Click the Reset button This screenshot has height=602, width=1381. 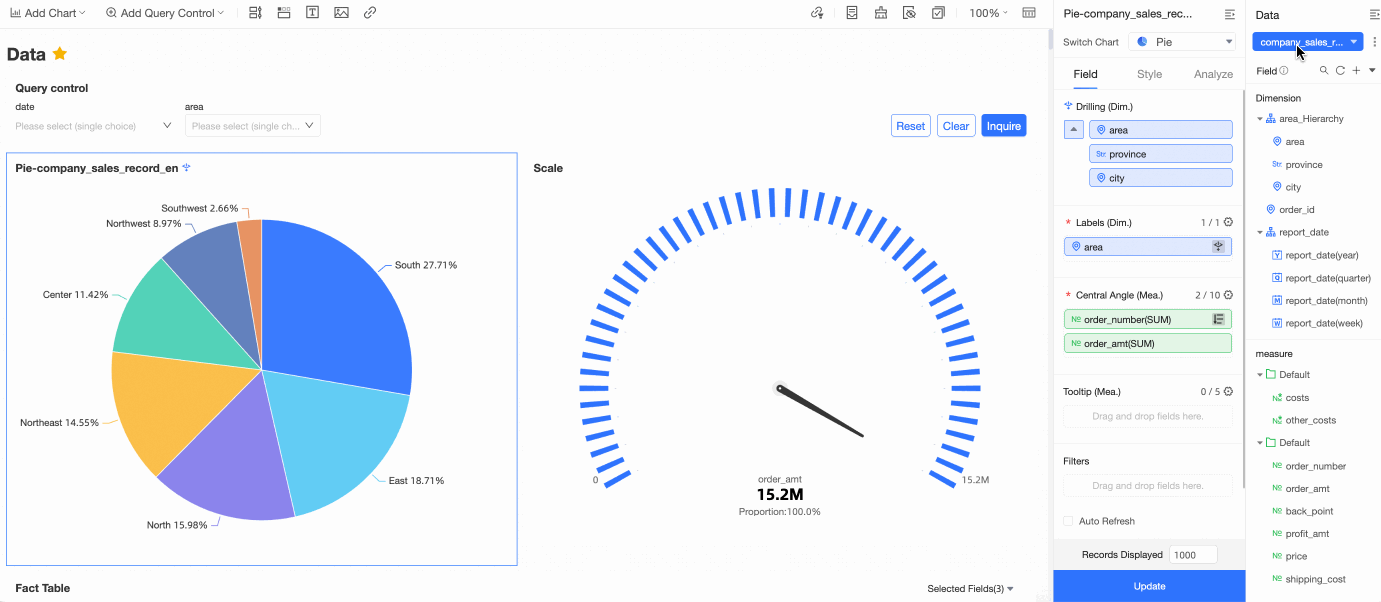(910, 126)
